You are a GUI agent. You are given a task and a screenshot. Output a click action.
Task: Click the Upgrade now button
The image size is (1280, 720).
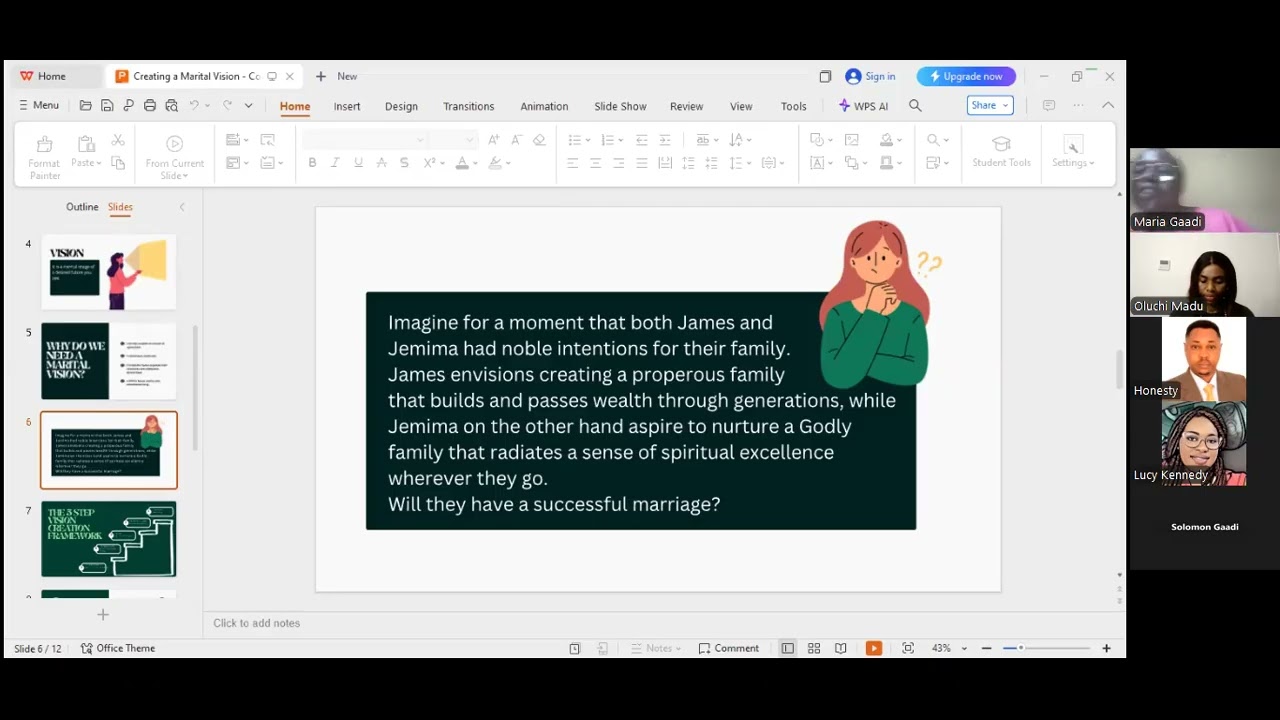(x=966, y=76)
